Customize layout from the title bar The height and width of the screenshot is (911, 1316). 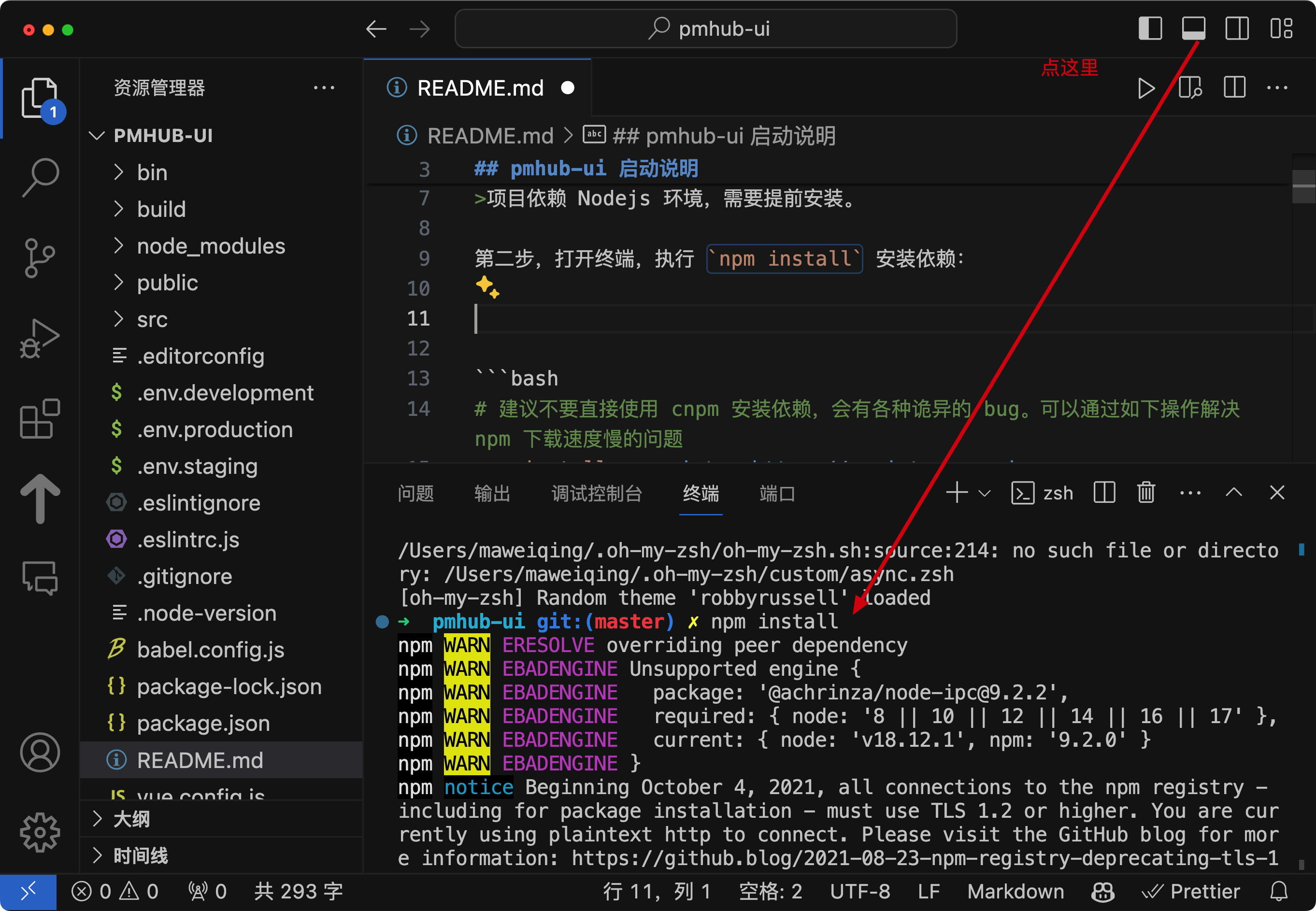click(1281, 28)
